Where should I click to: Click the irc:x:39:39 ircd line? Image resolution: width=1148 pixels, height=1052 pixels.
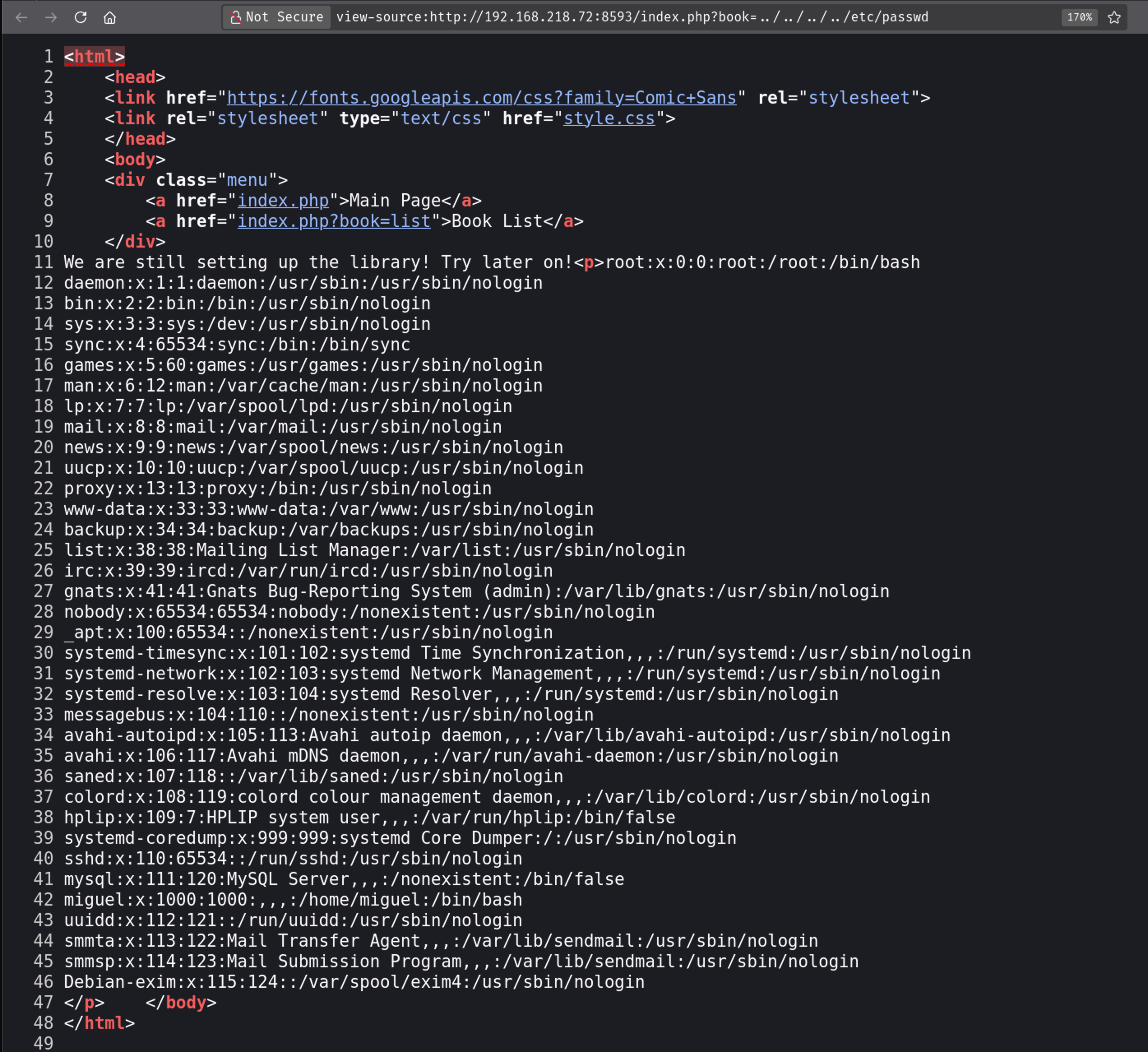(x=309, y=570)
